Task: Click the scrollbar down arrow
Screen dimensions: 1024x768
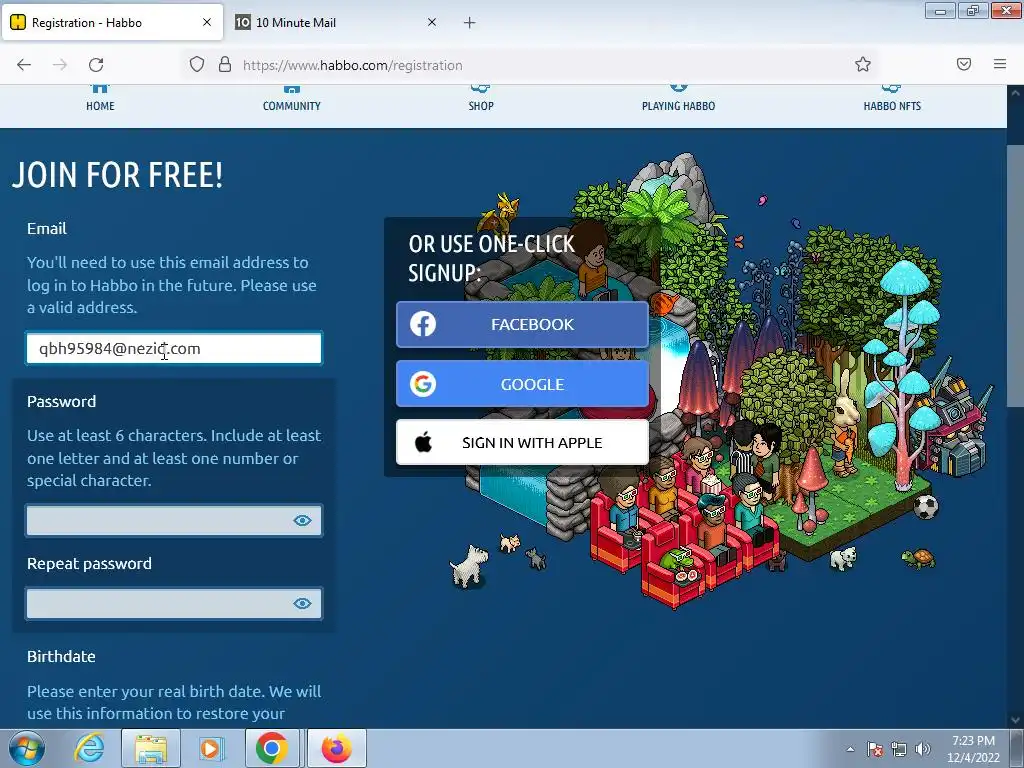Action: coord(1015,720)
